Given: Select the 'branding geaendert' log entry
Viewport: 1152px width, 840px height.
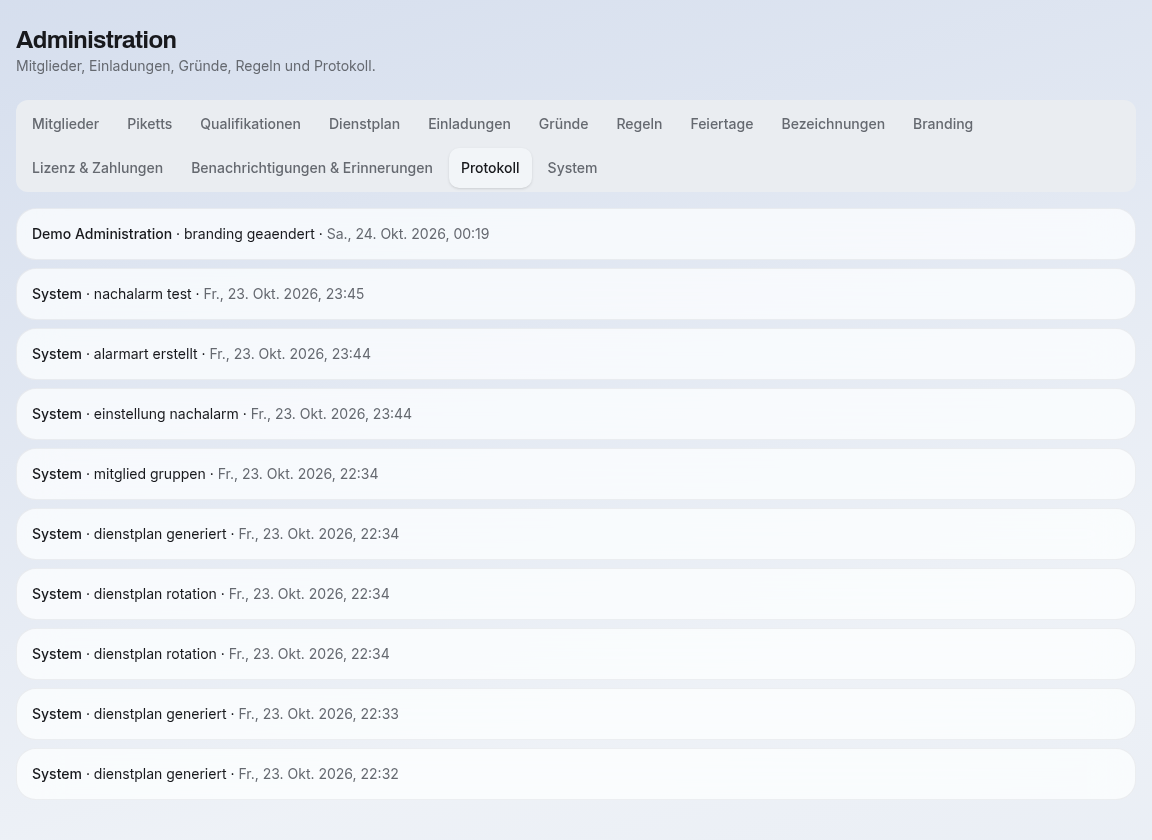Looking at the screenshot, I should pyautogui.click(x=576, y=234).
